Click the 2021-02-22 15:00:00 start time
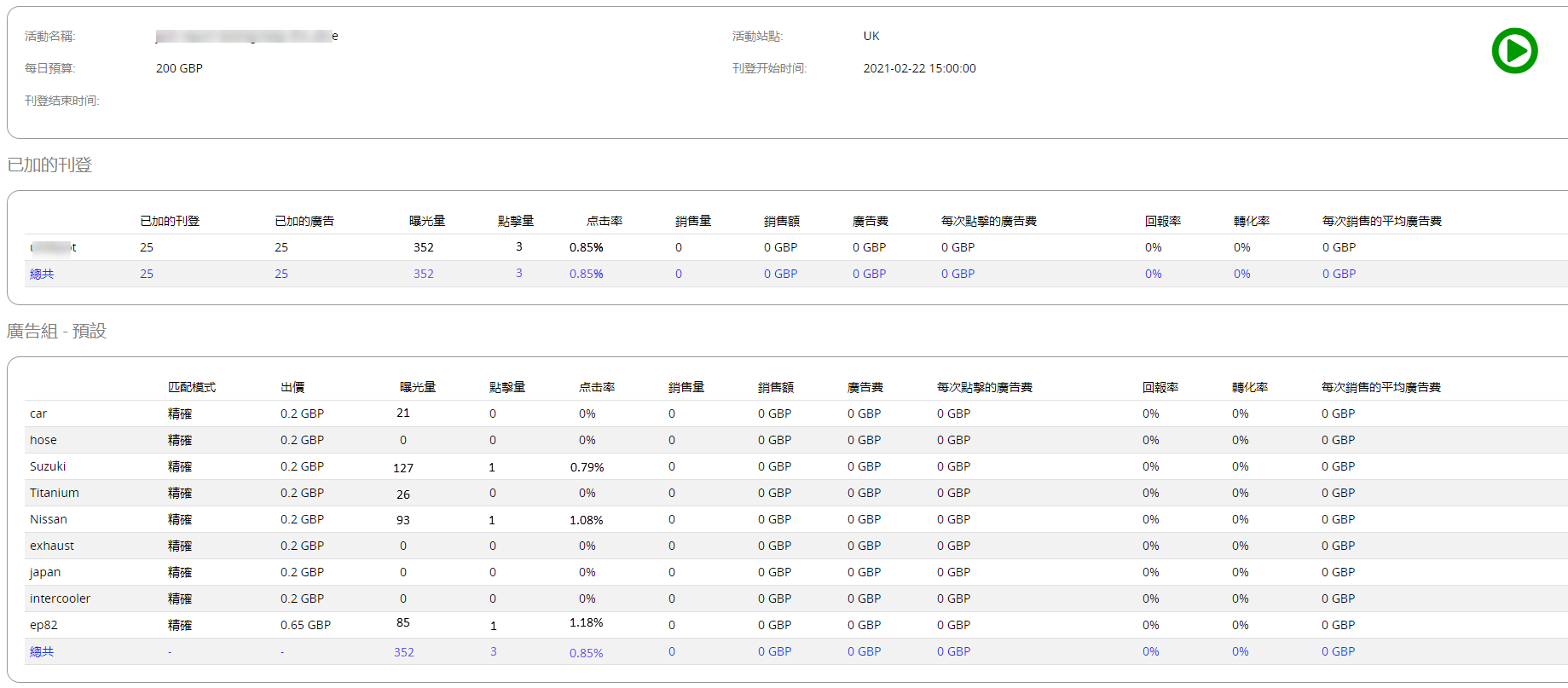 tap(919, 68)
